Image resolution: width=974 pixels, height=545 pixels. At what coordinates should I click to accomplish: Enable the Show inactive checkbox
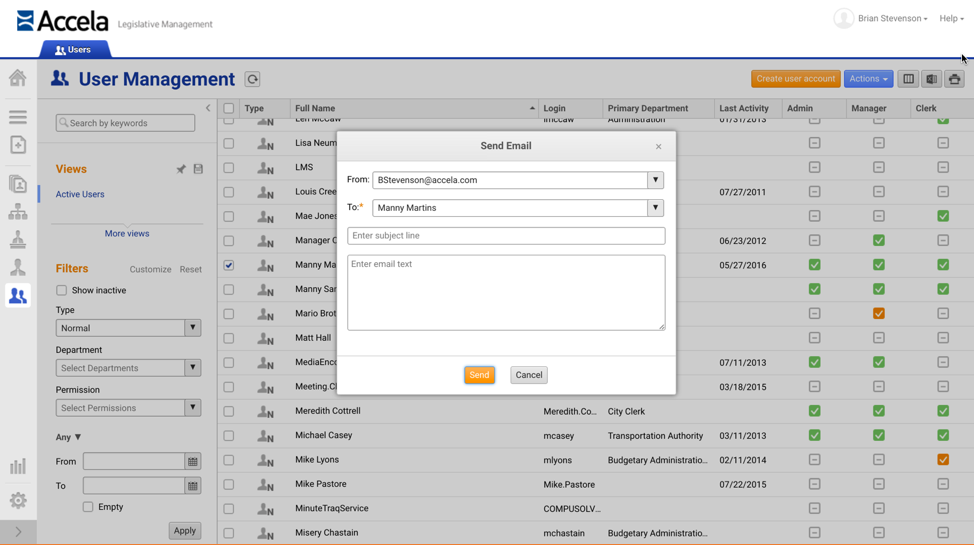pyautogui.click(x=61, y=290)
